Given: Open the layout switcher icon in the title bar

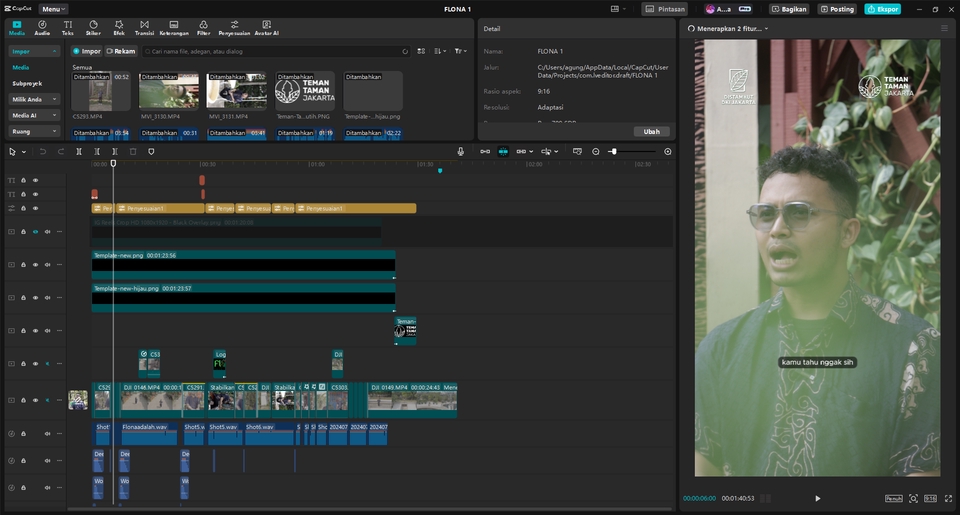Looking at the screenshot, I should 615,9.
